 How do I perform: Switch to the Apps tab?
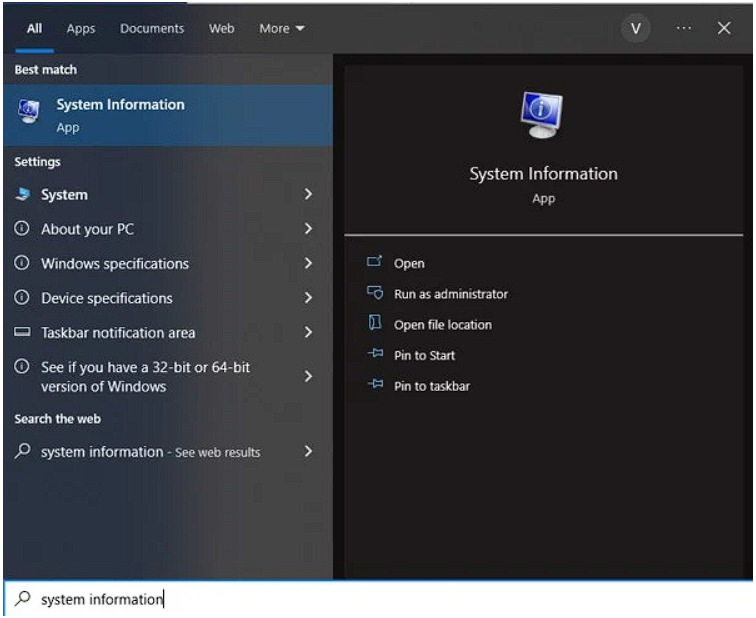[81, 29]
